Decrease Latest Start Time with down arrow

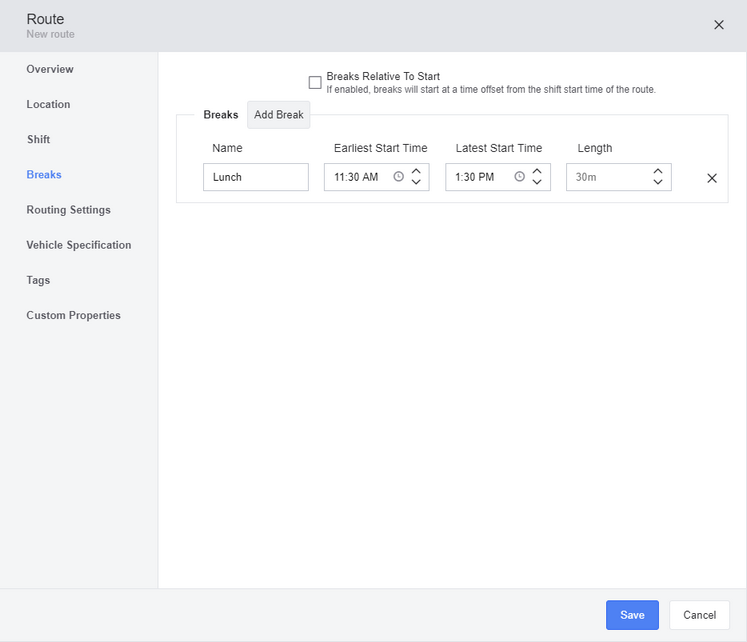point(537,182)
